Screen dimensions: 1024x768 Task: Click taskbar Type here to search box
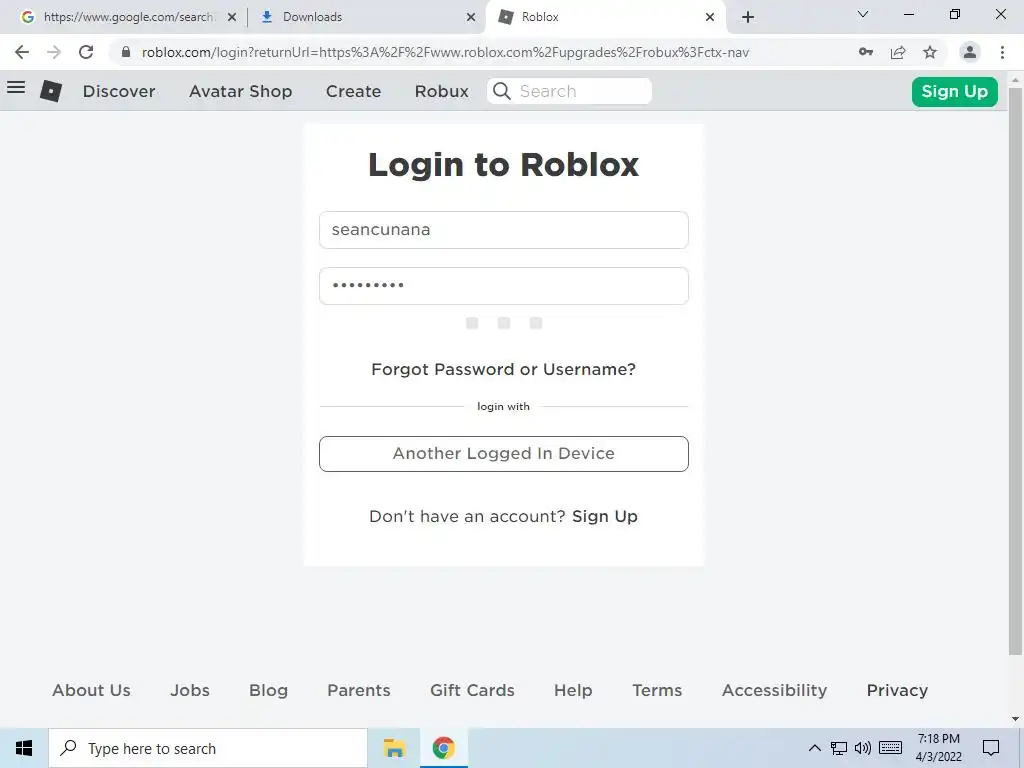tap(208, 748)
